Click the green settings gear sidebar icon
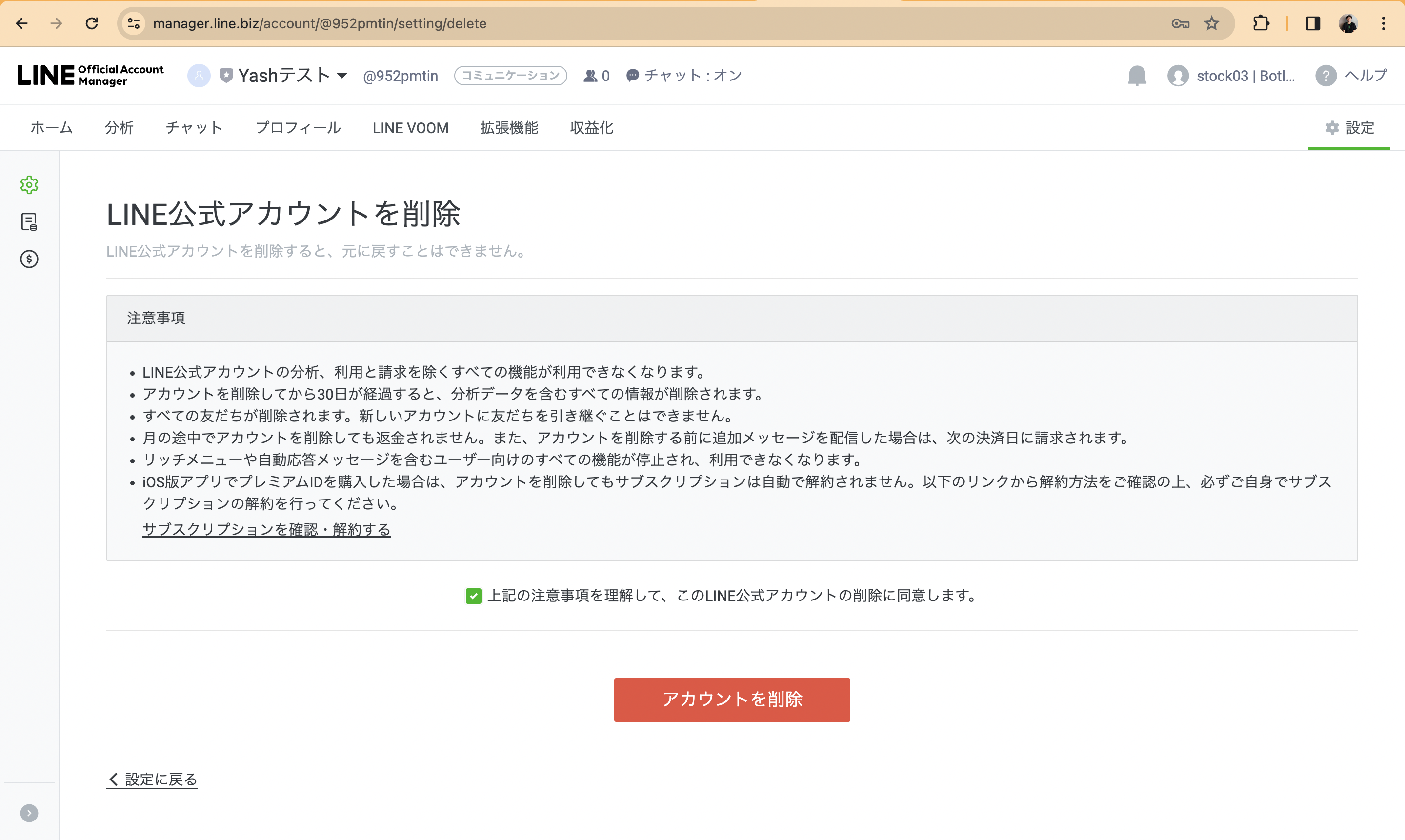This screenshot has width=1405, height=840. [x=29, y=185]
